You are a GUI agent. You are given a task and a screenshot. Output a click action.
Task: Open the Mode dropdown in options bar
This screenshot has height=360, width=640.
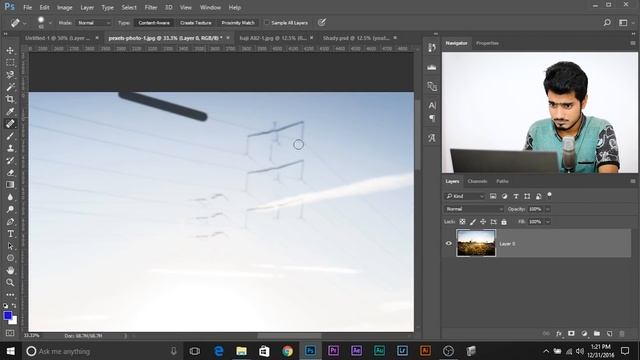click(x=94, y=23)
